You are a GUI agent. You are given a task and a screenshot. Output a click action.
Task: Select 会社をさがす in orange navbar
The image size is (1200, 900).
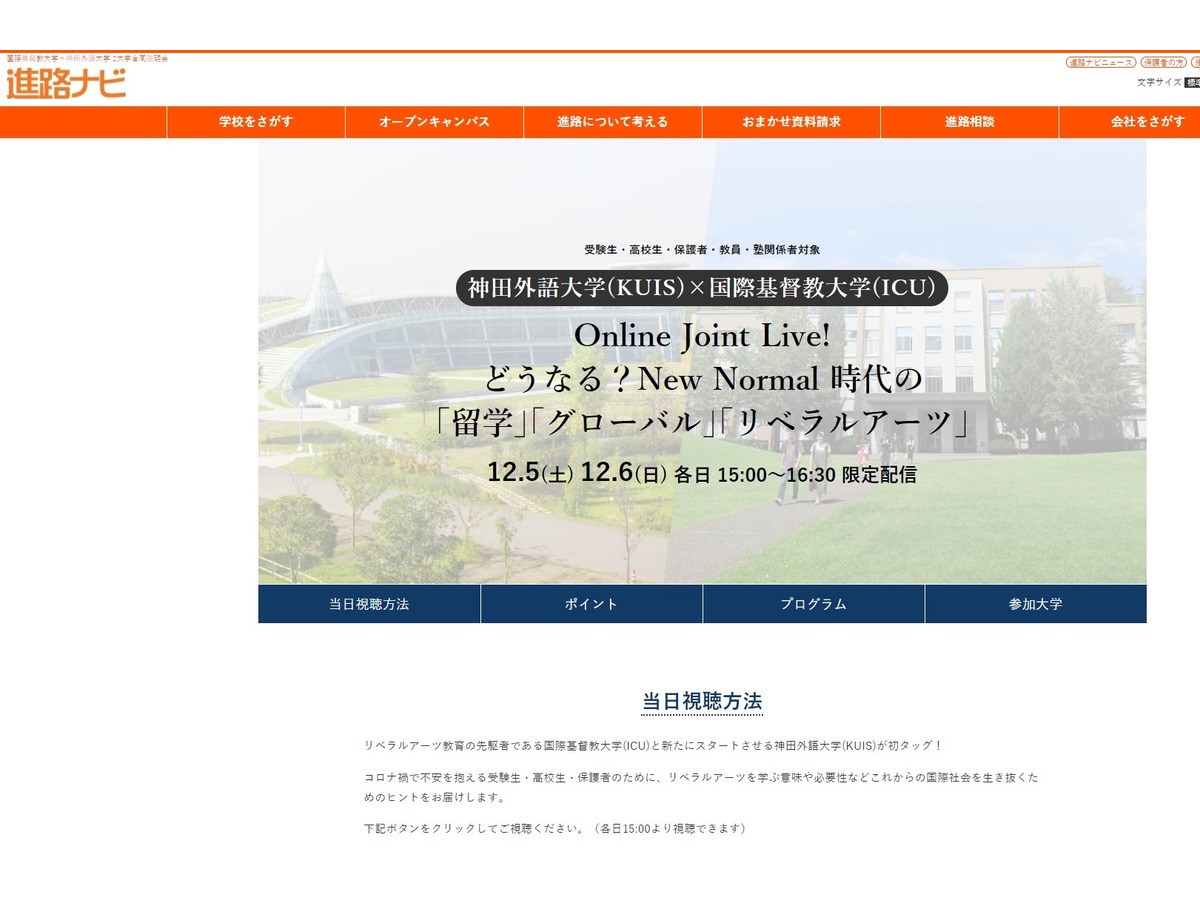point(1147,122)
